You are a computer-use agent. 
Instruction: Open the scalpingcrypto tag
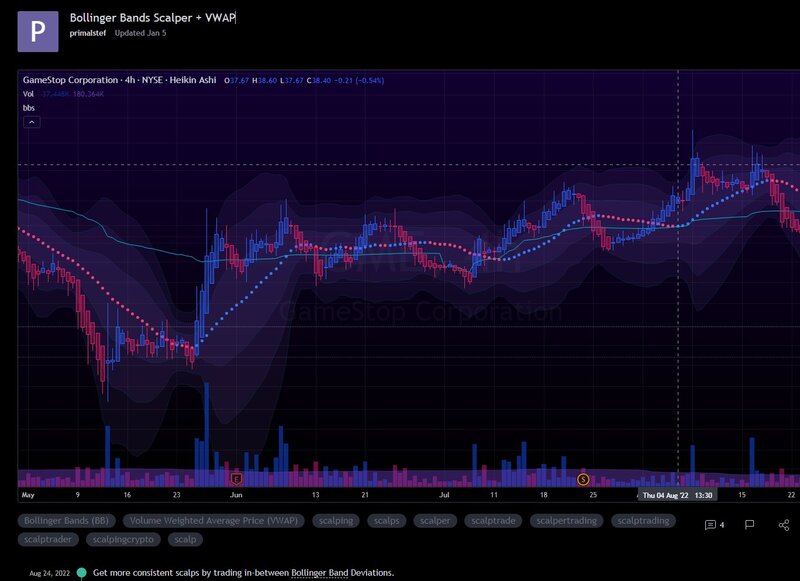click(123, 539)
